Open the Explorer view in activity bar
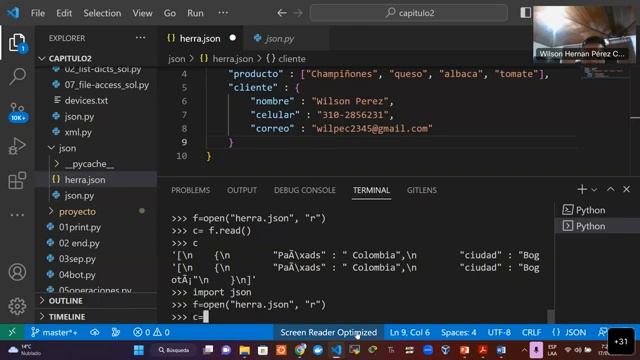 17,42
